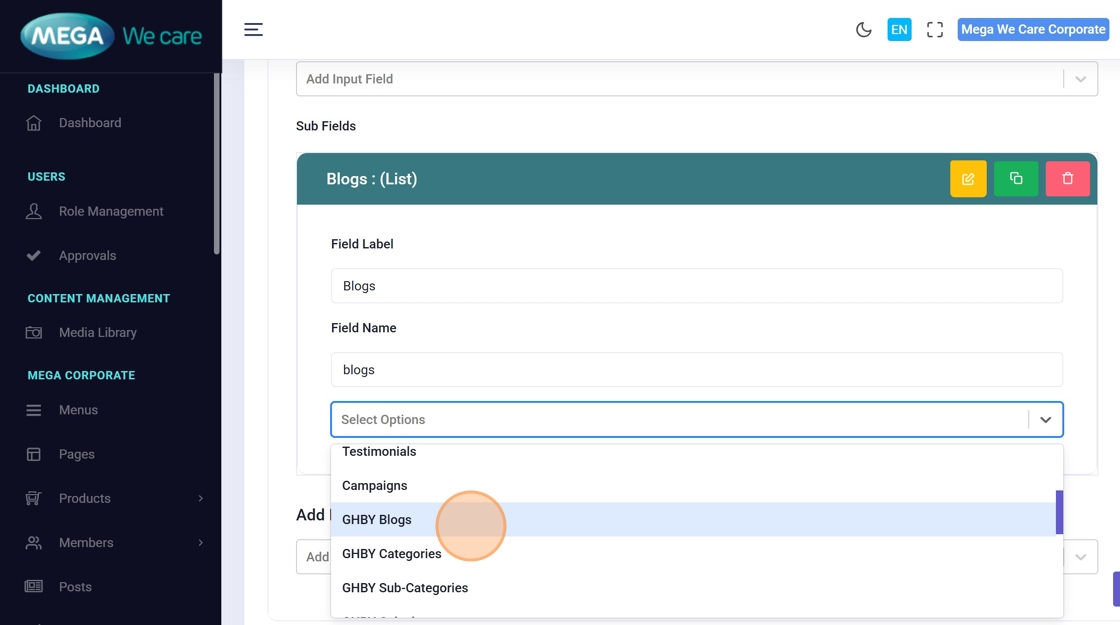
Task: Click into the Field Label input box
Action: click(696, 286)
